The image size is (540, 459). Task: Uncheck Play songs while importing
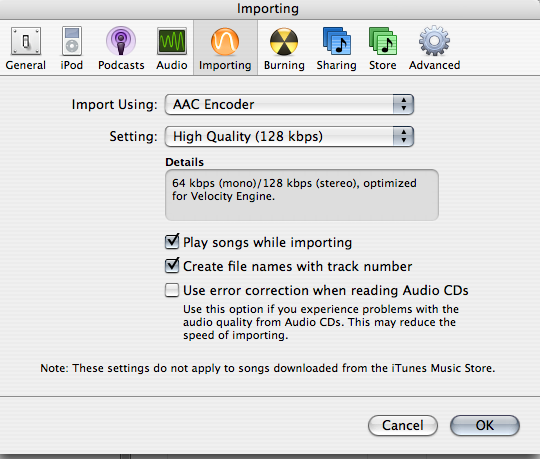click(172, 241)
